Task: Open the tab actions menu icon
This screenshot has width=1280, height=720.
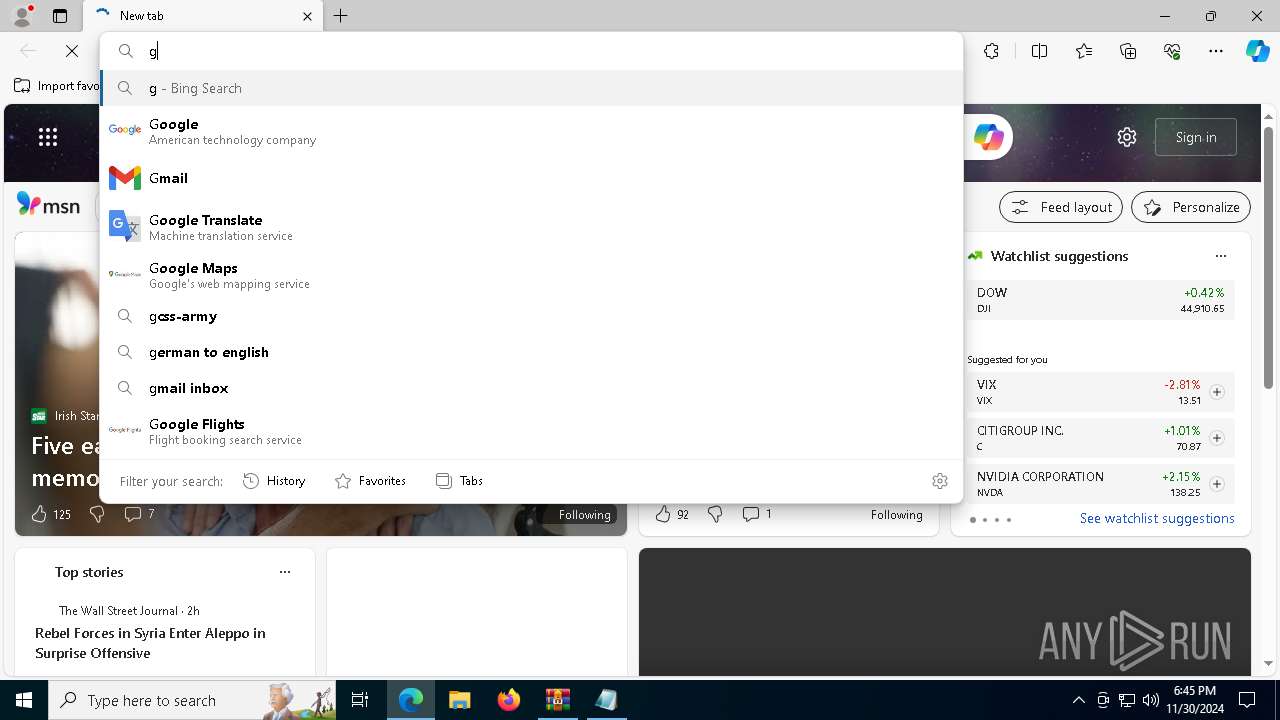Action: pos(60,16)
